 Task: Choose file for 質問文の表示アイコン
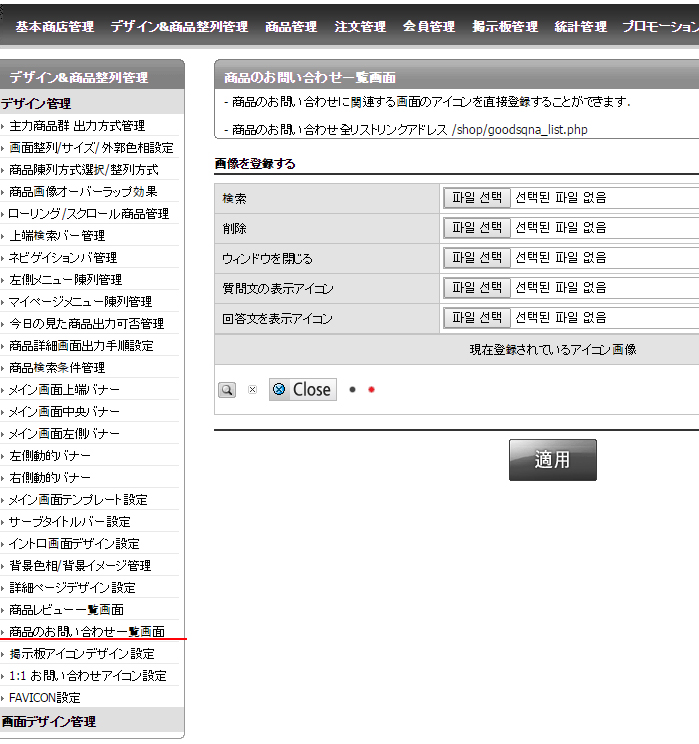point(477,288)
